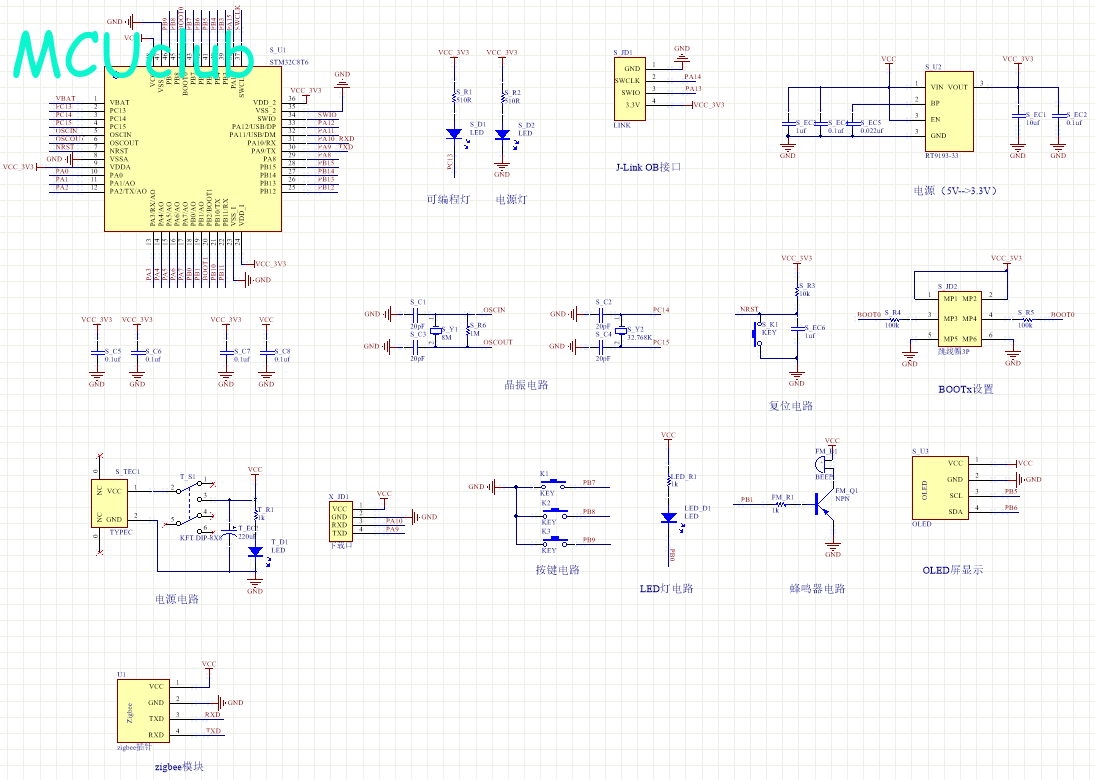Click the OLED display module block
The width and height of the screenshot is (1095, 780).
[x=940, y=487]
